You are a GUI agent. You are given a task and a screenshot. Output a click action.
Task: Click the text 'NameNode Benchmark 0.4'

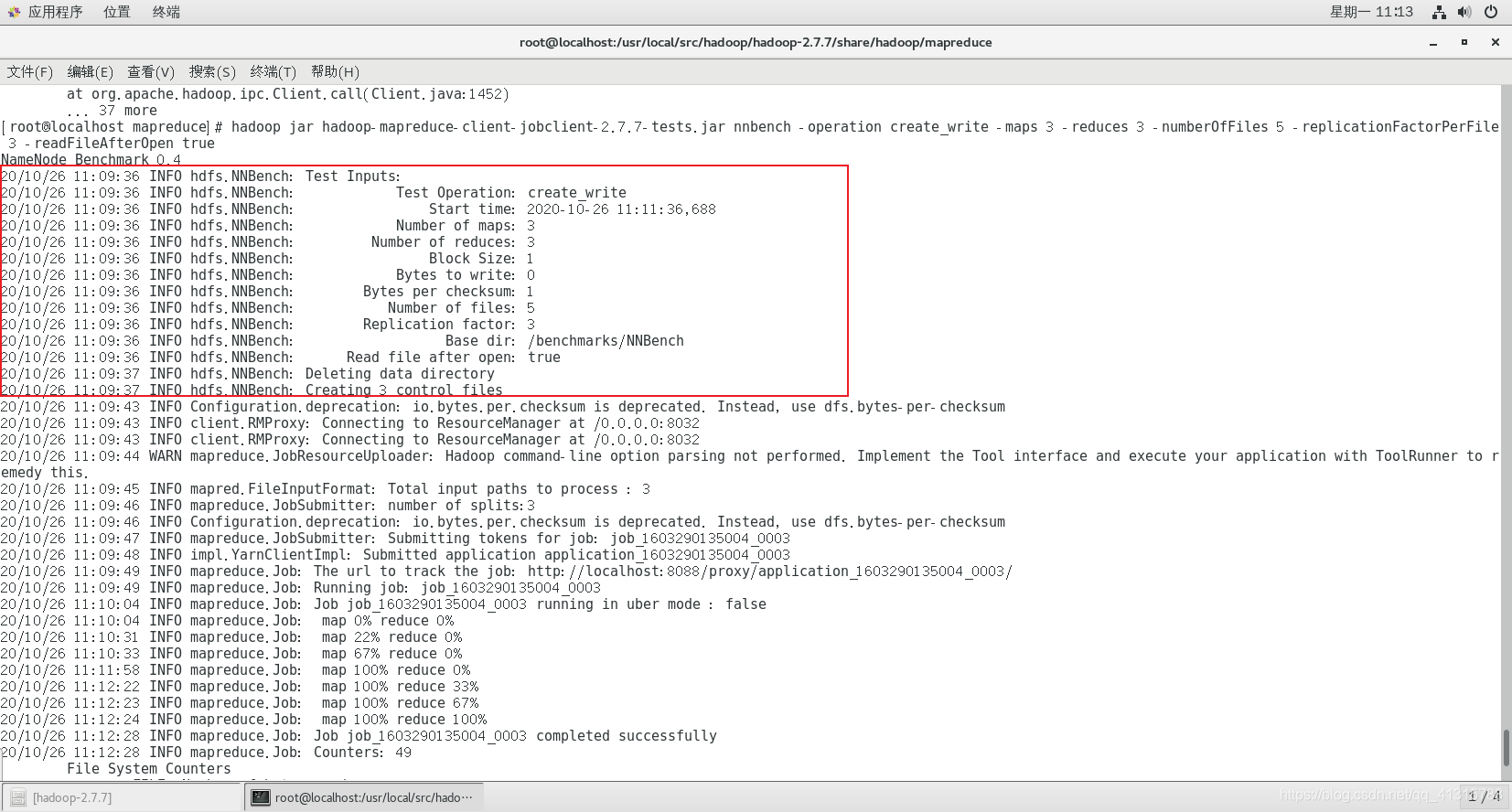[91, 160]
